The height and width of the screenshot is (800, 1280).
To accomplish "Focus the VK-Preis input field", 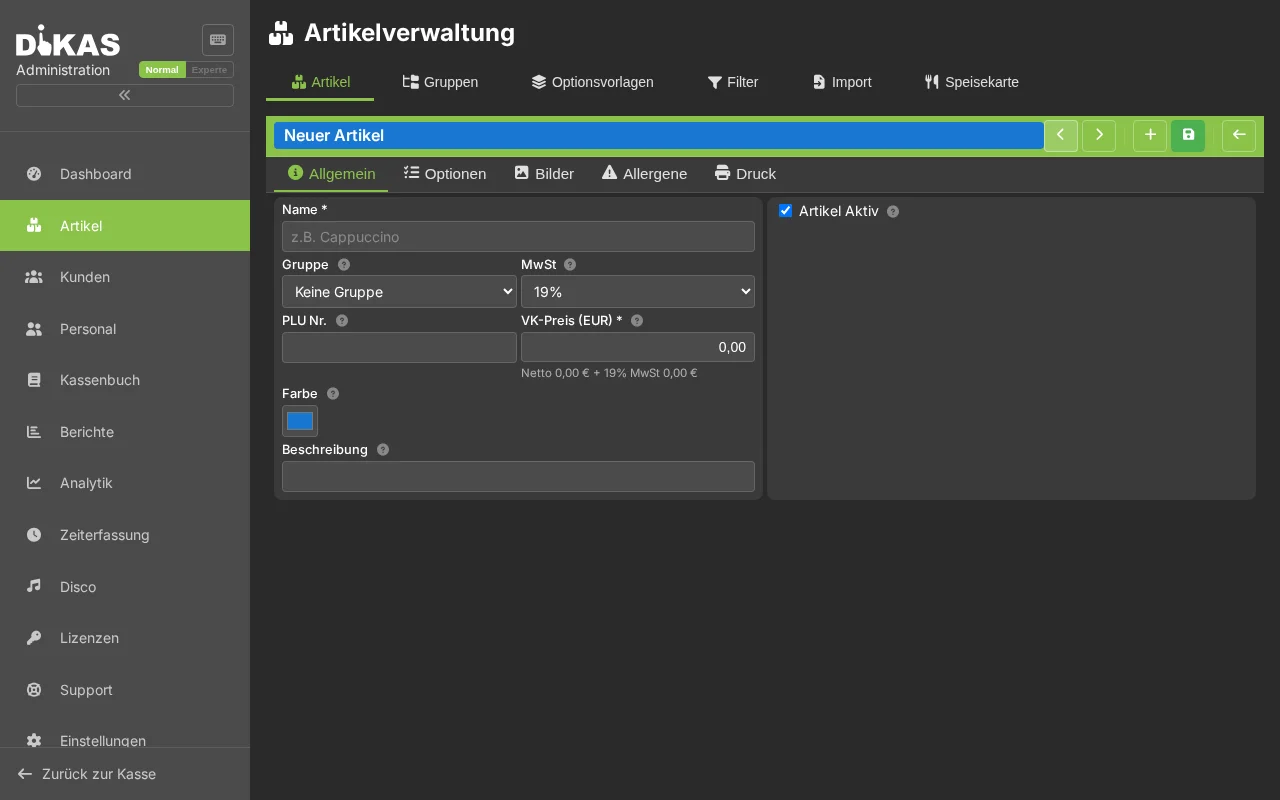I will [638, 347].
